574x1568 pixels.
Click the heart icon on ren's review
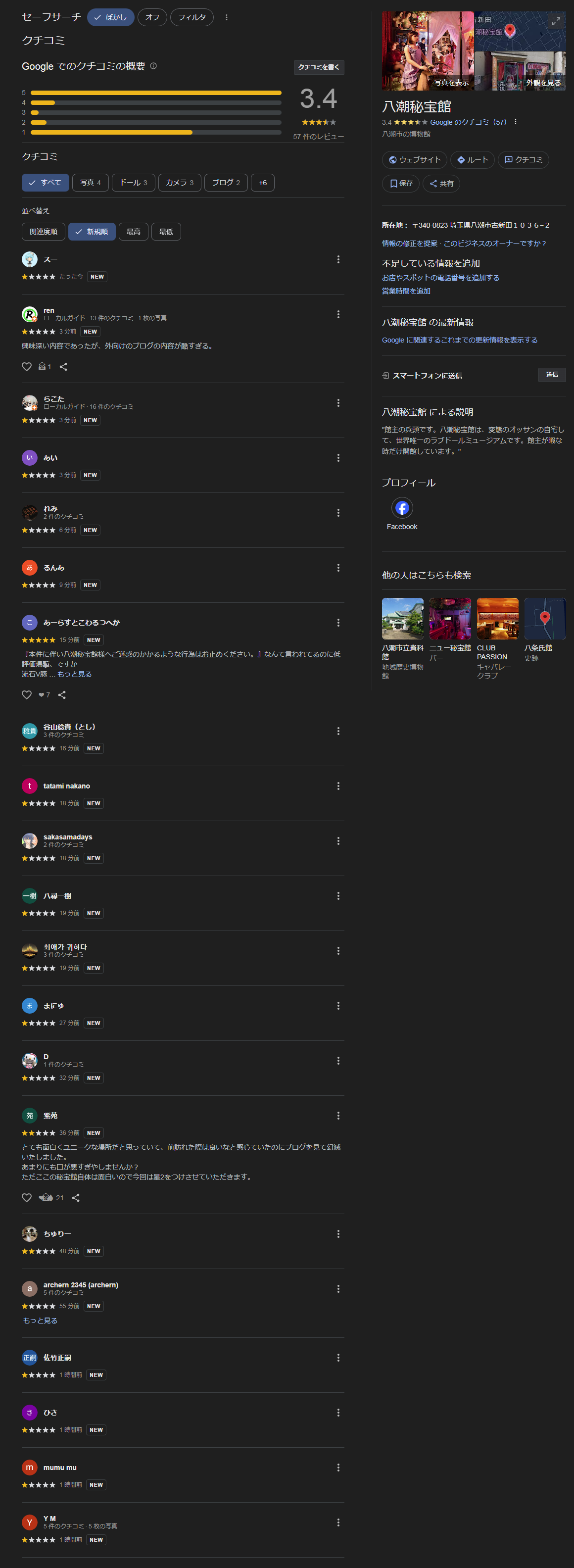point(27,366)
